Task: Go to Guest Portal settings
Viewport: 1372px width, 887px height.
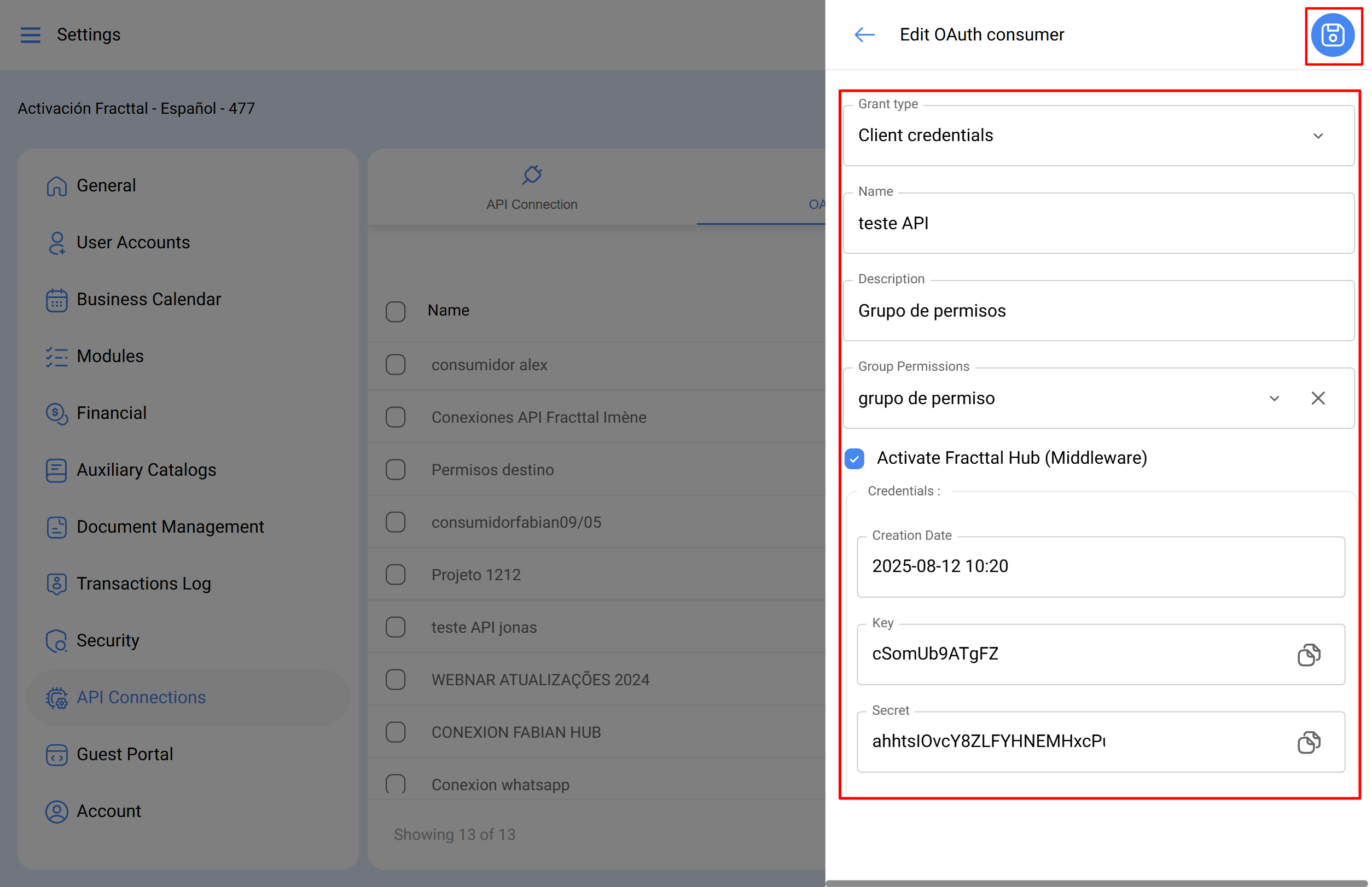Action: click(x=125, y=754)
